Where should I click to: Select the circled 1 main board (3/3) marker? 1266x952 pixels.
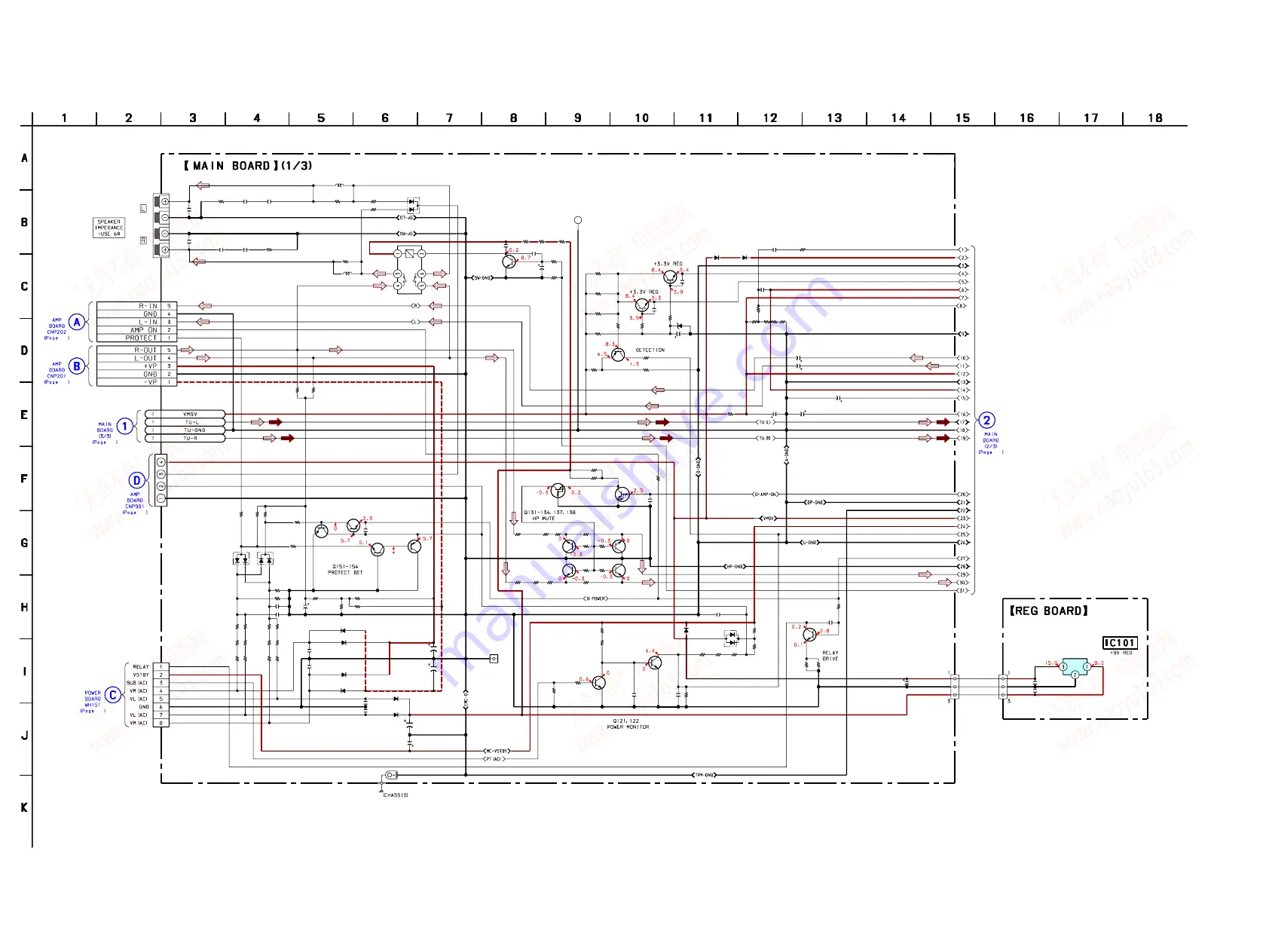tap(125, 426)
